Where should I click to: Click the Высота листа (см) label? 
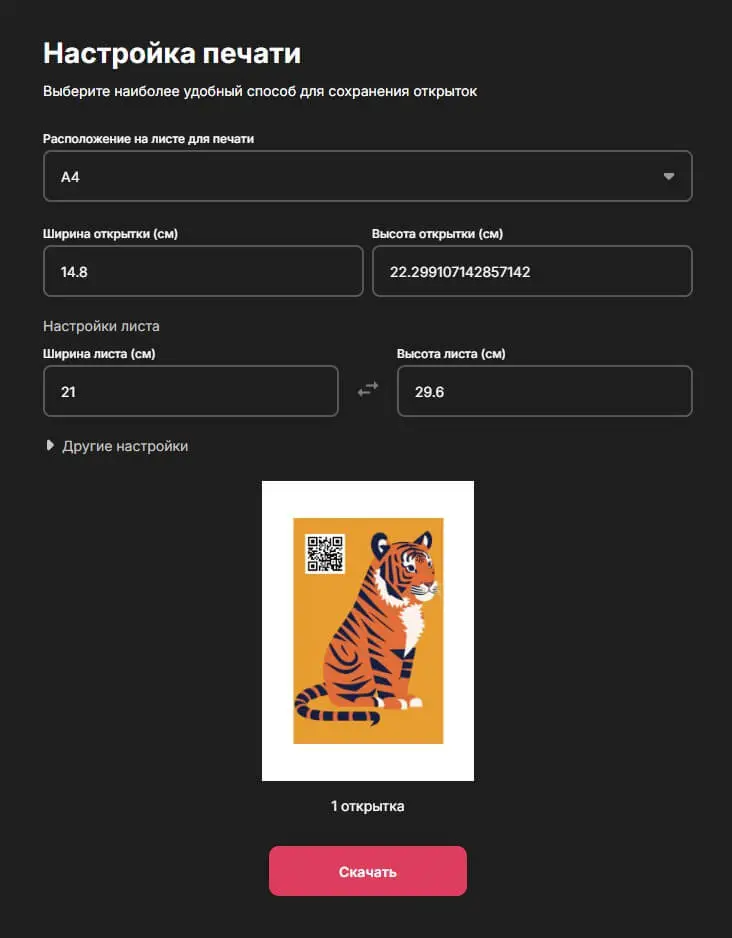click(451, 354)
